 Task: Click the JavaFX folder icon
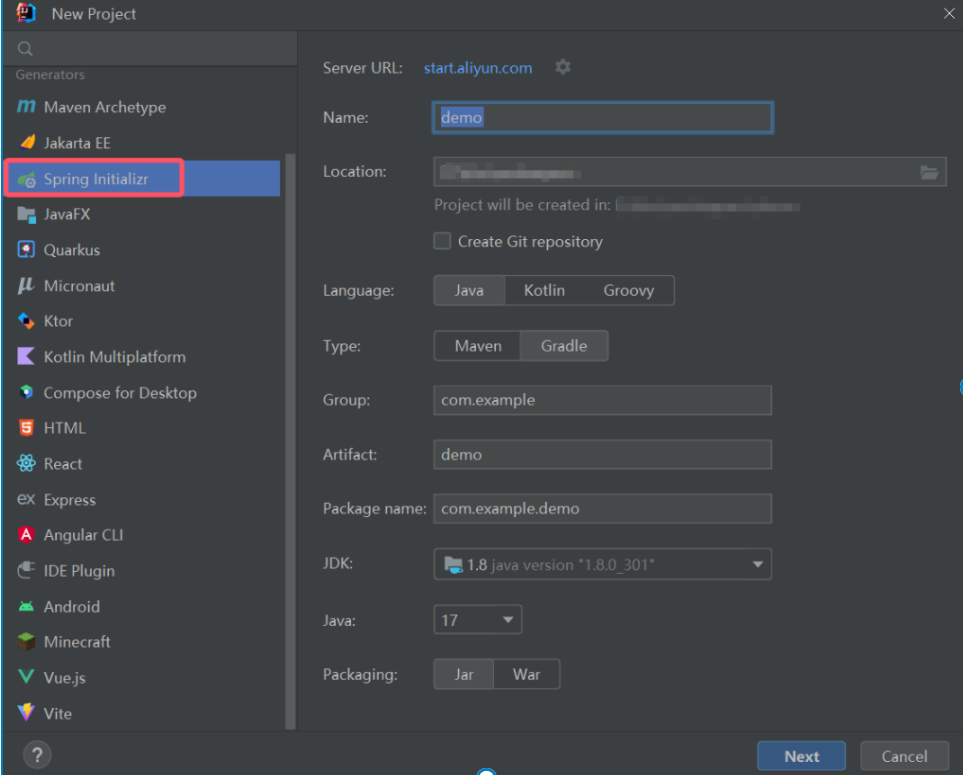pos(26,214)
